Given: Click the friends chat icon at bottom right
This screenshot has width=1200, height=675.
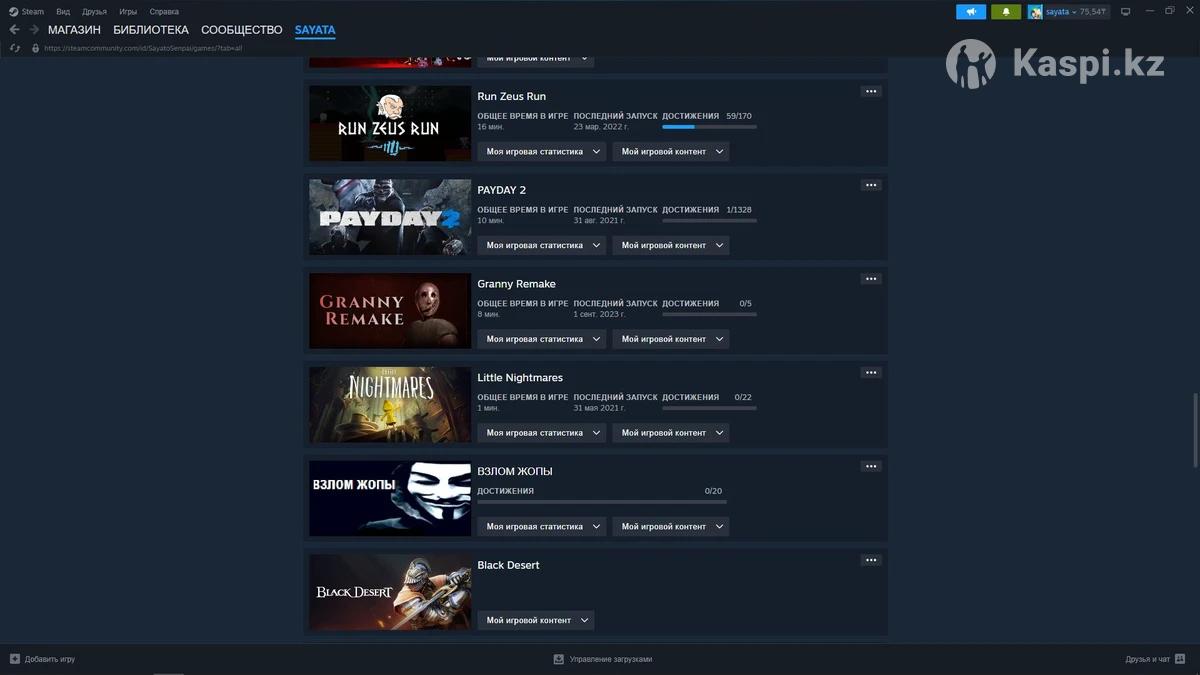Looking at the screenshot, I should (1180, 659).
